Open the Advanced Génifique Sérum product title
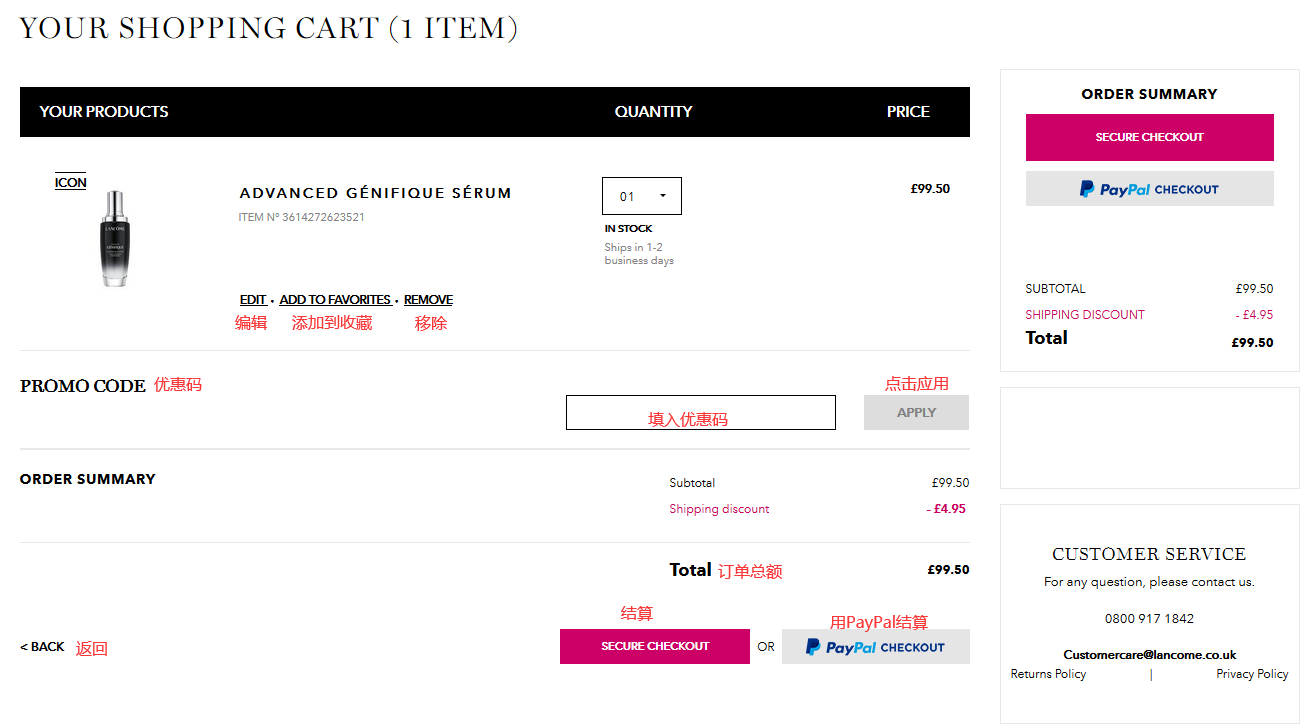This screenshot has height=724, width=1307. (x=375, y=193)
